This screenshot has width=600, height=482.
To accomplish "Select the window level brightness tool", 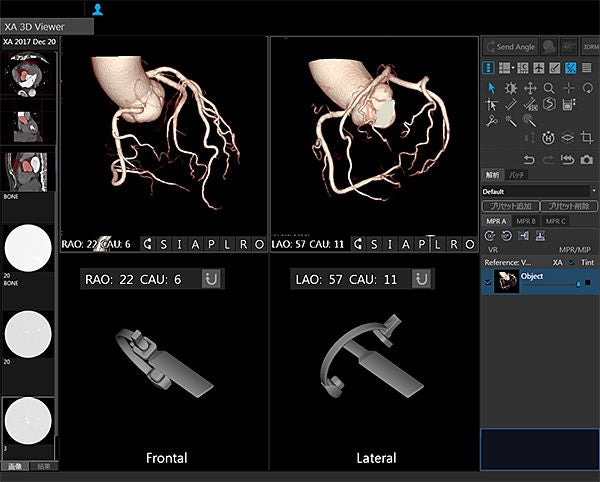I will (x=511, y=88).
